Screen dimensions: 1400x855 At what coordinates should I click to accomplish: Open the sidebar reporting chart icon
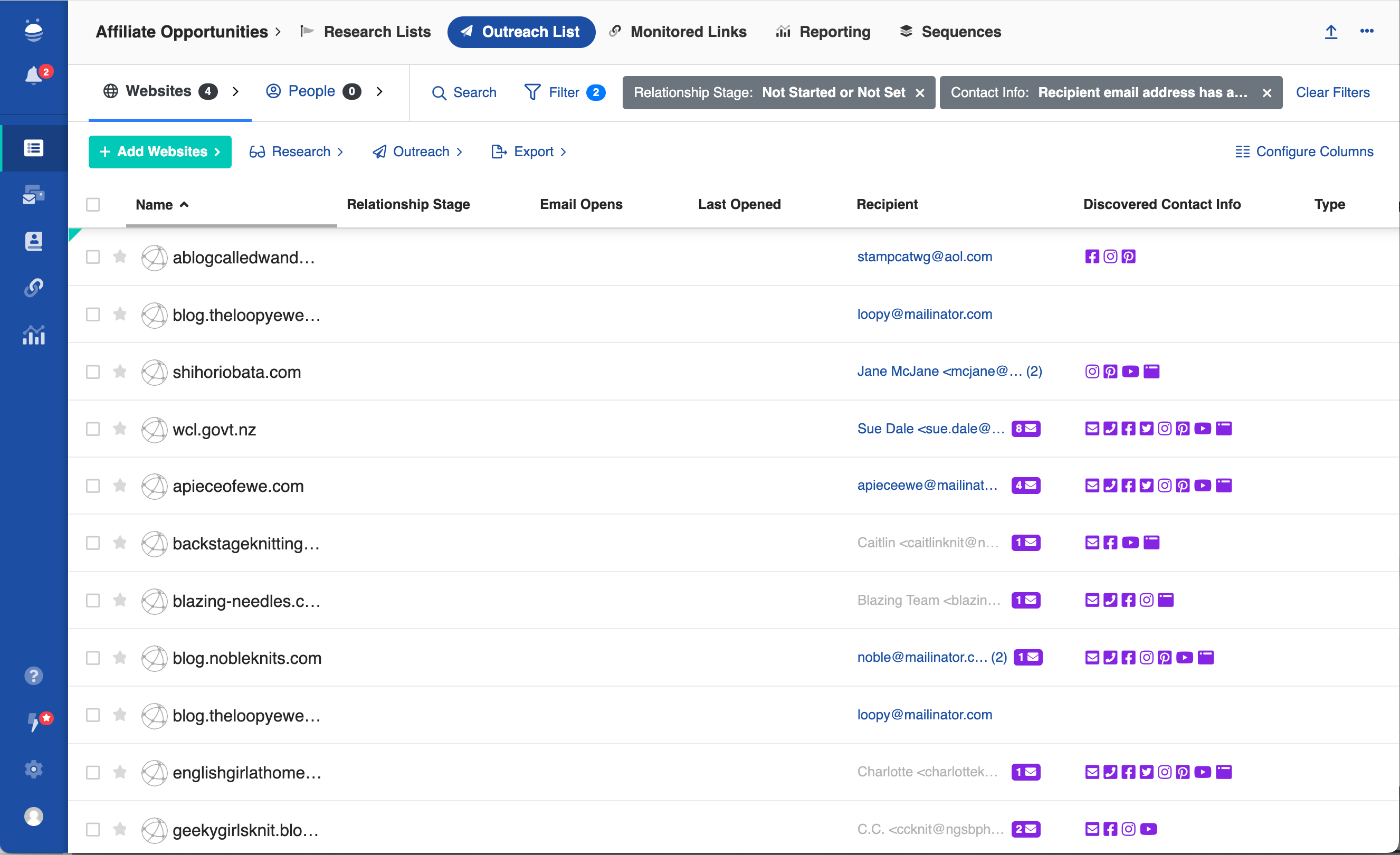(x=34, y=335)
